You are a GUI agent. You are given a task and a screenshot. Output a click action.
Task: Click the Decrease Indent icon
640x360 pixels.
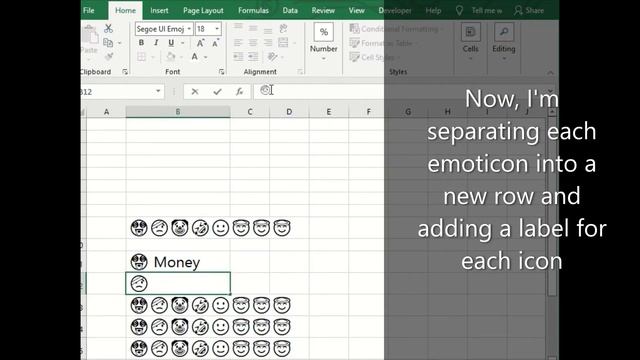click(238, 57)
